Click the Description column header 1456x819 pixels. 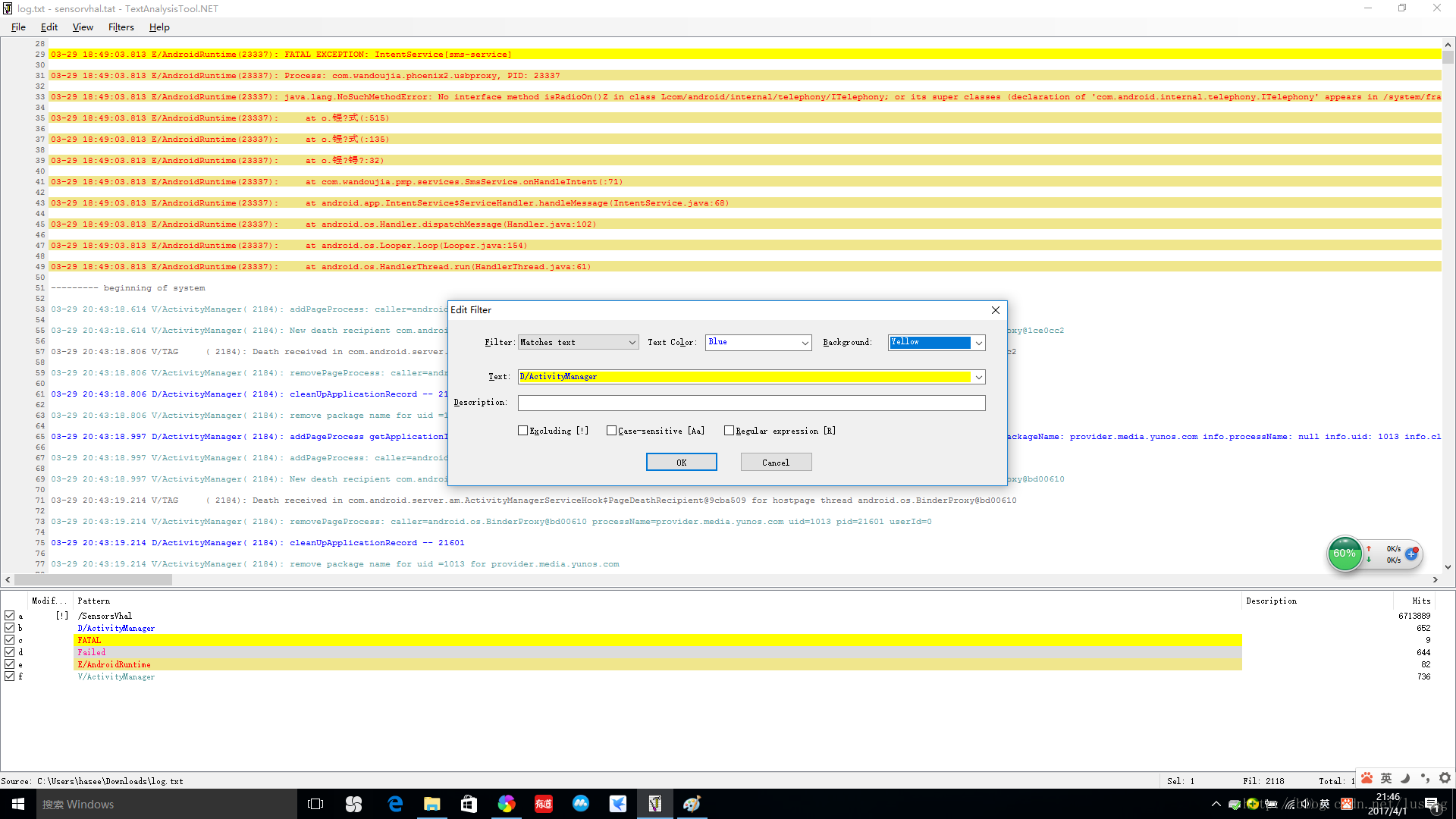coord(1317,601)
